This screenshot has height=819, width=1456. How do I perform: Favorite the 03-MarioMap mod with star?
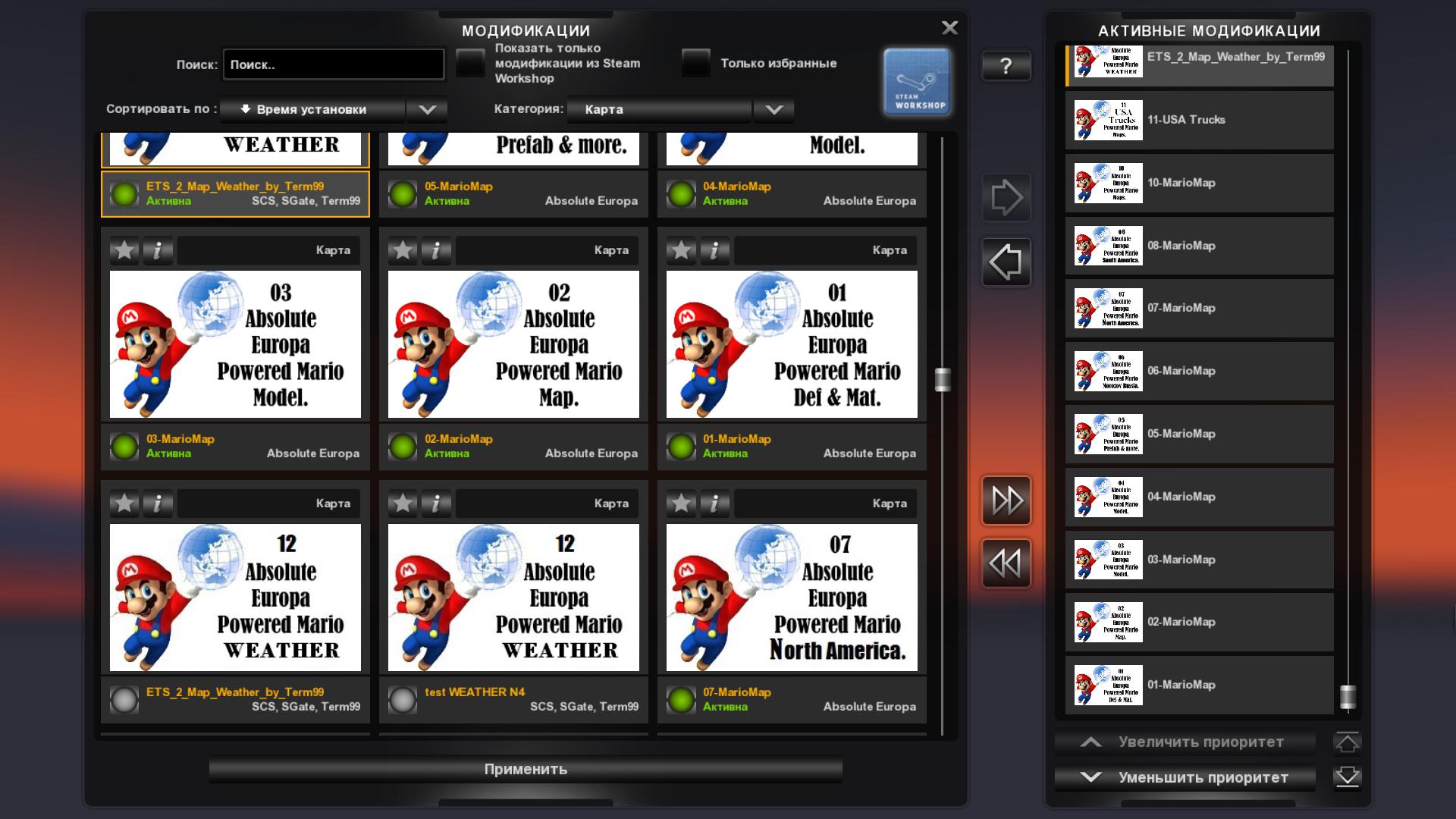pyautogui.click(x=124, y=250)
